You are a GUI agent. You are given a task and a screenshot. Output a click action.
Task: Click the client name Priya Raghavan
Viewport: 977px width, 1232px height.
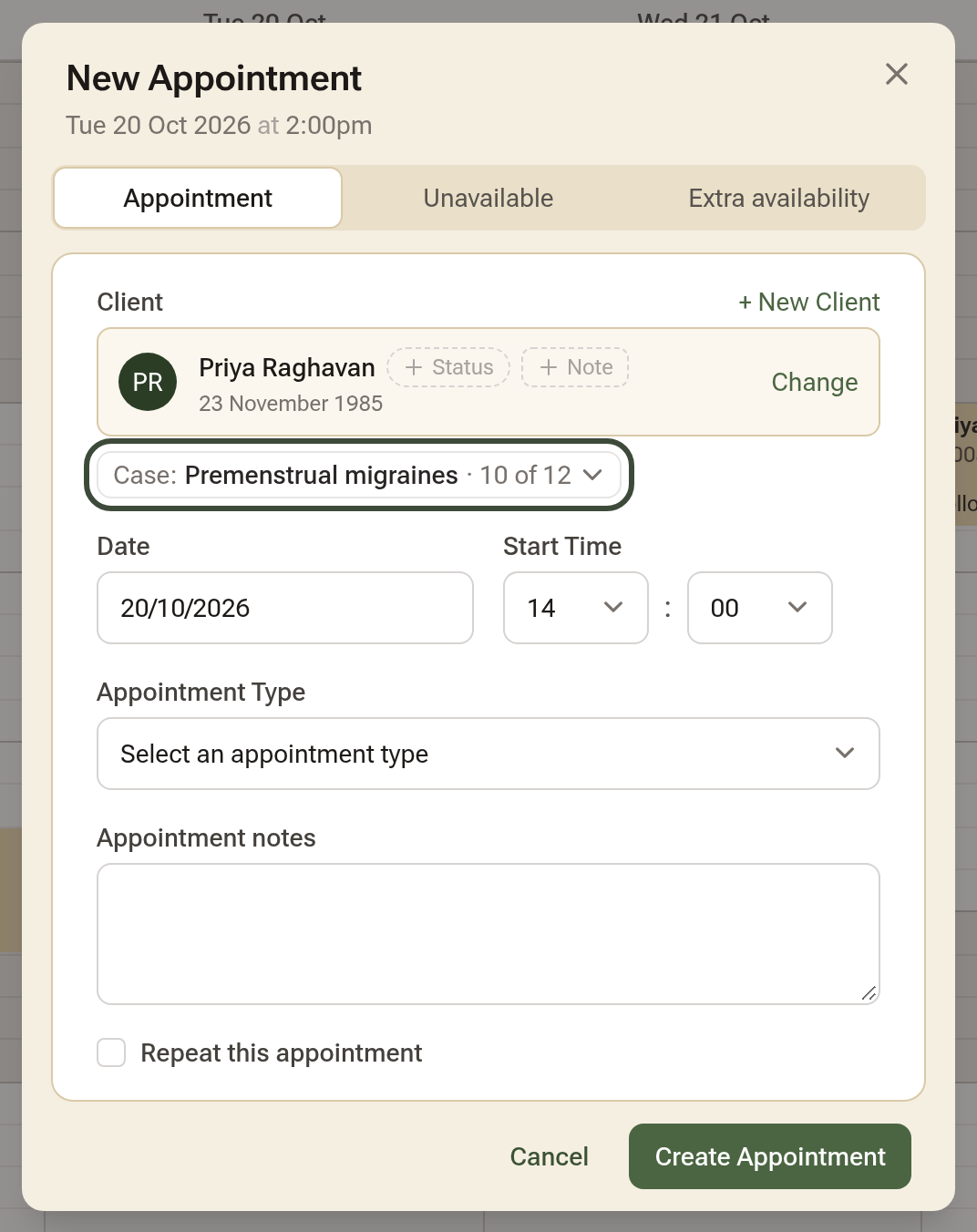coord(287,367)
